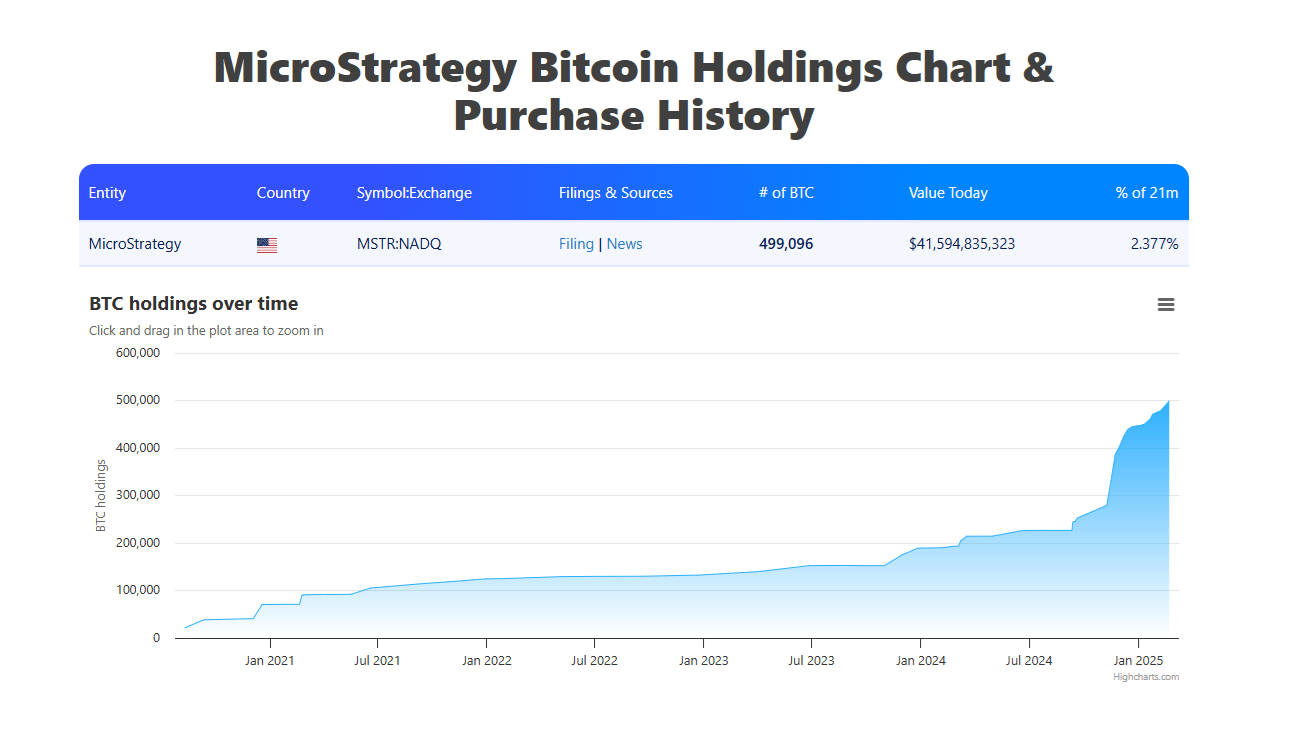1296x733 pixels.
Task: Click the % of 21m column header
Action: [1146, 192]
